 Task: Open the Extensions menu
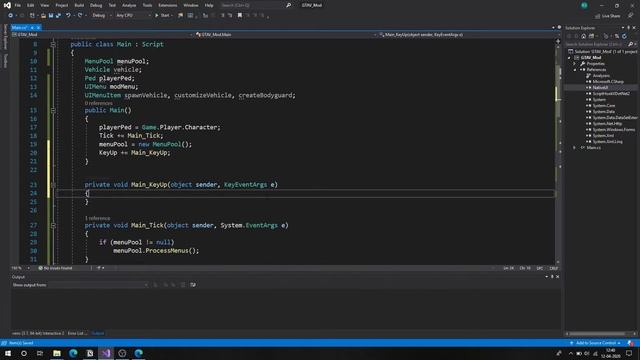(168, 5)
